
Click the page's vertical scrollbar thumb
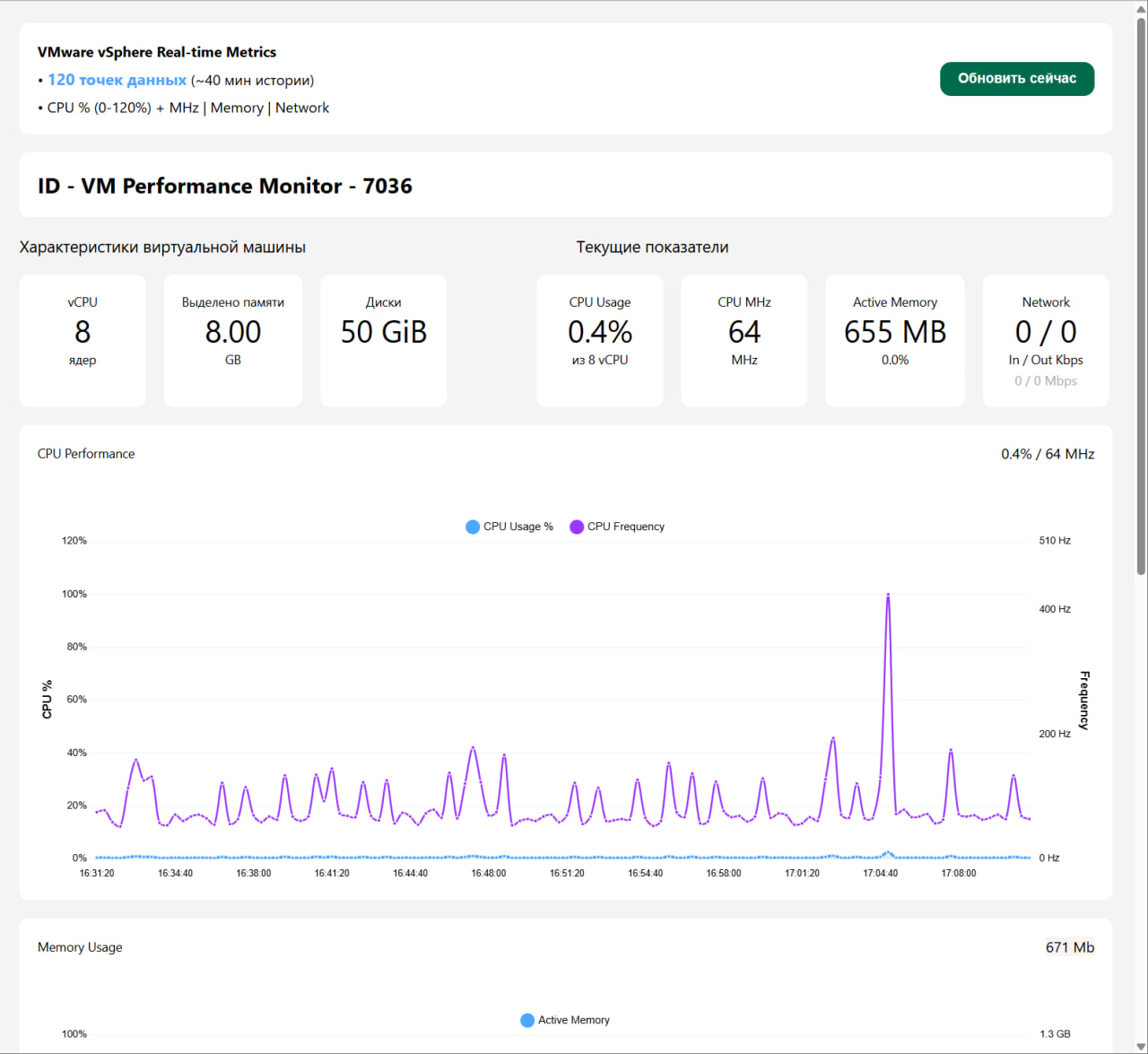(1141, 296)
